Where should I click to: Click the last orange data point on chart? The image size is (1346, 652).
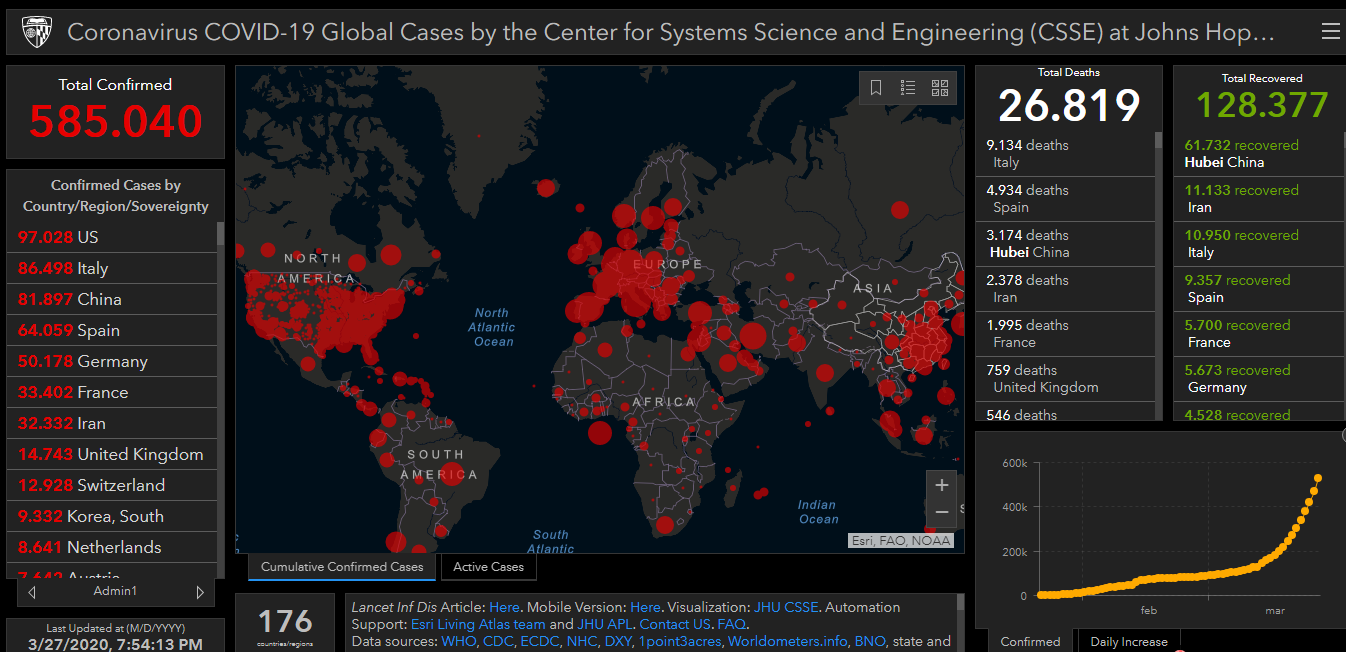point(1318,478)
